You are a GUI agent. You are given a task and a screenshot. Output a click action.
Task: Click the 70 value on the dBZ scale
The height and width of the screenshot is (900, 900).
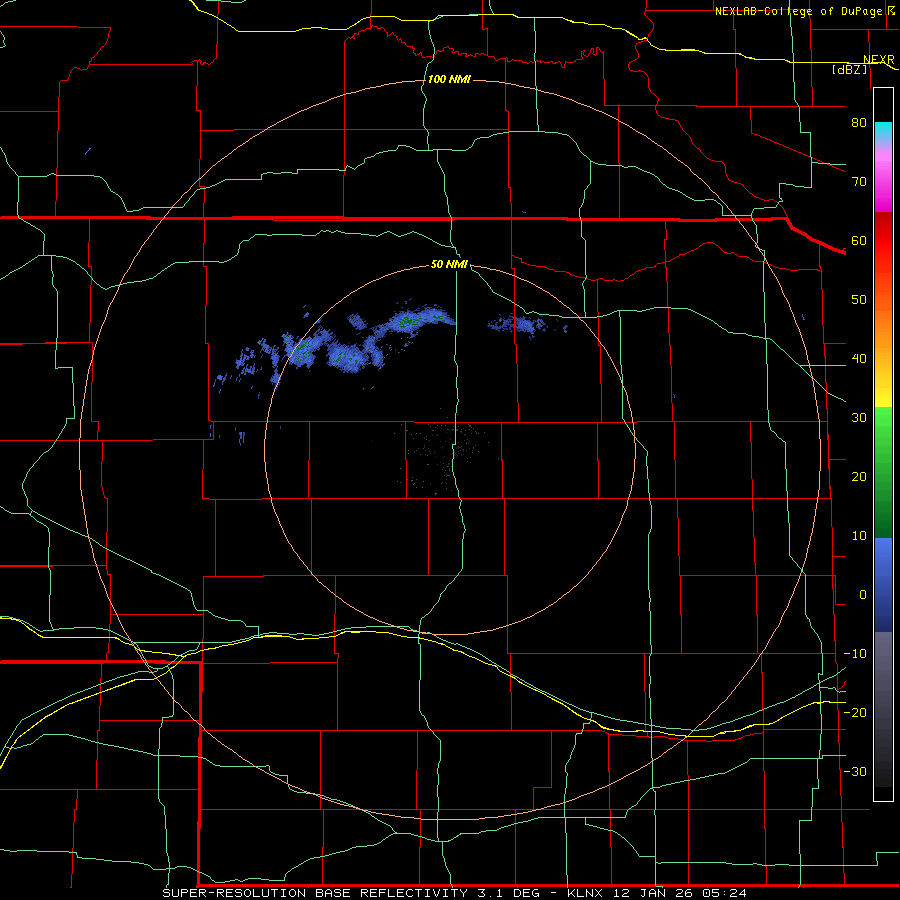[x=859, y=182]
